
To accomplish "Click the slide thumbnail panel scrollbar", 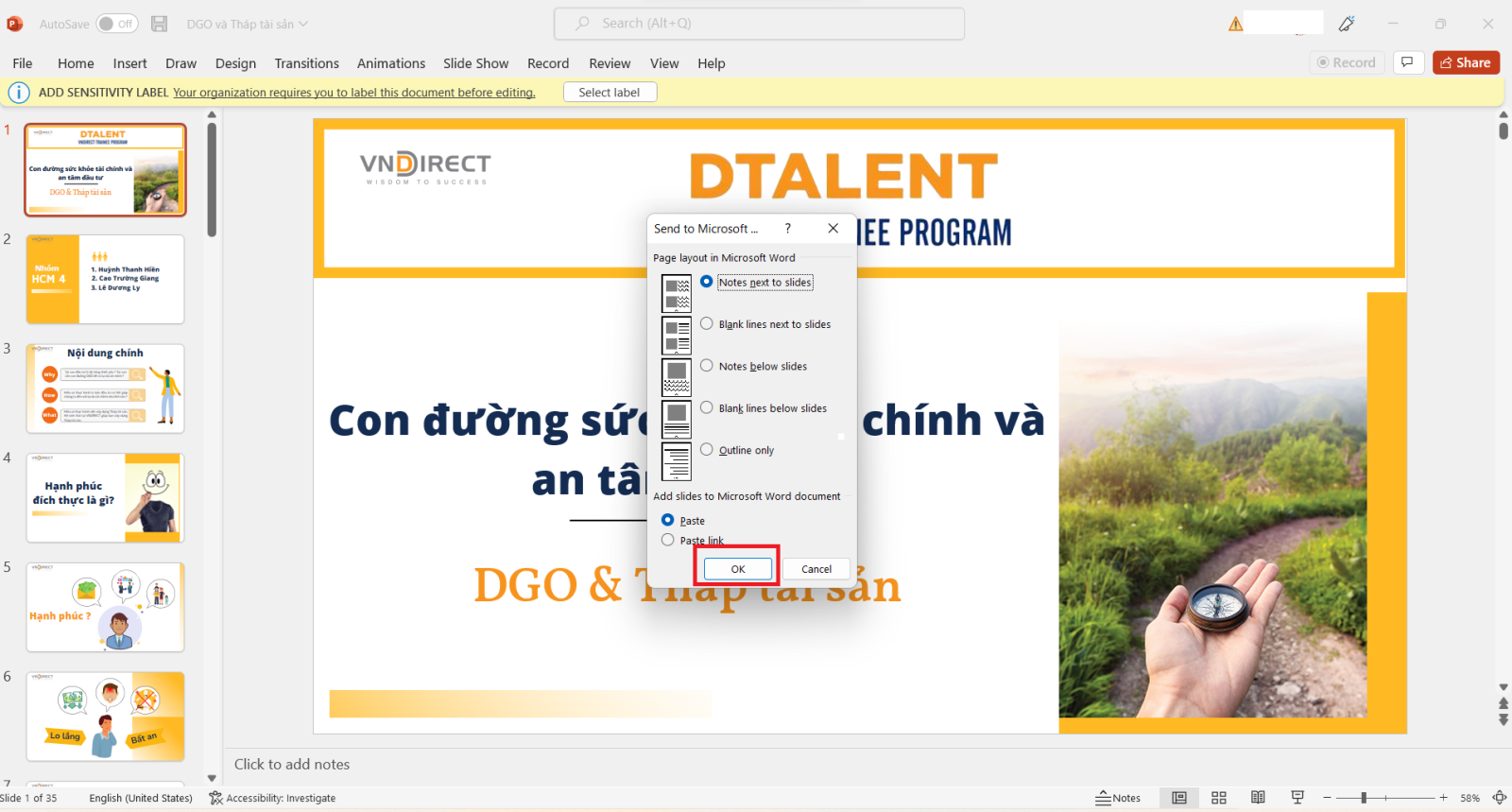I will pos(212,180).
